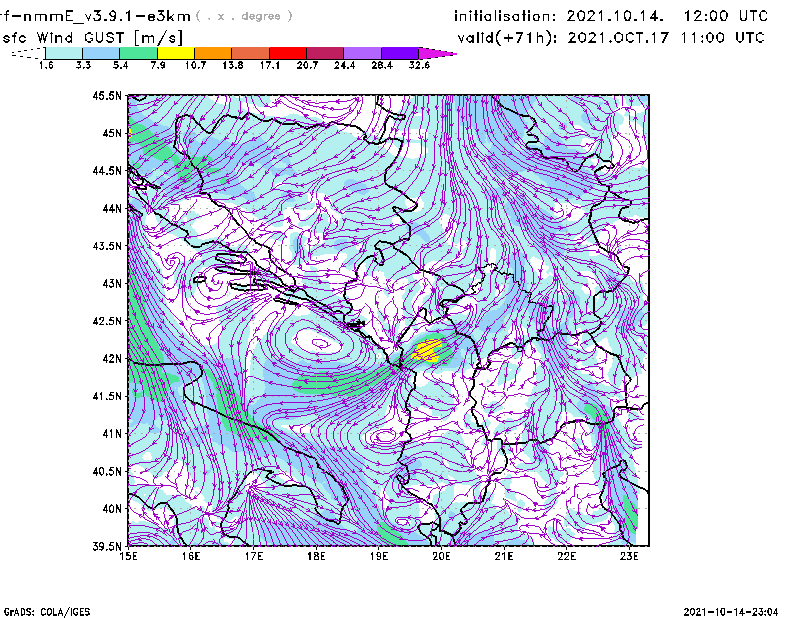Click the '21E' longitude label

pyautogui.click(x=504, y=556)
